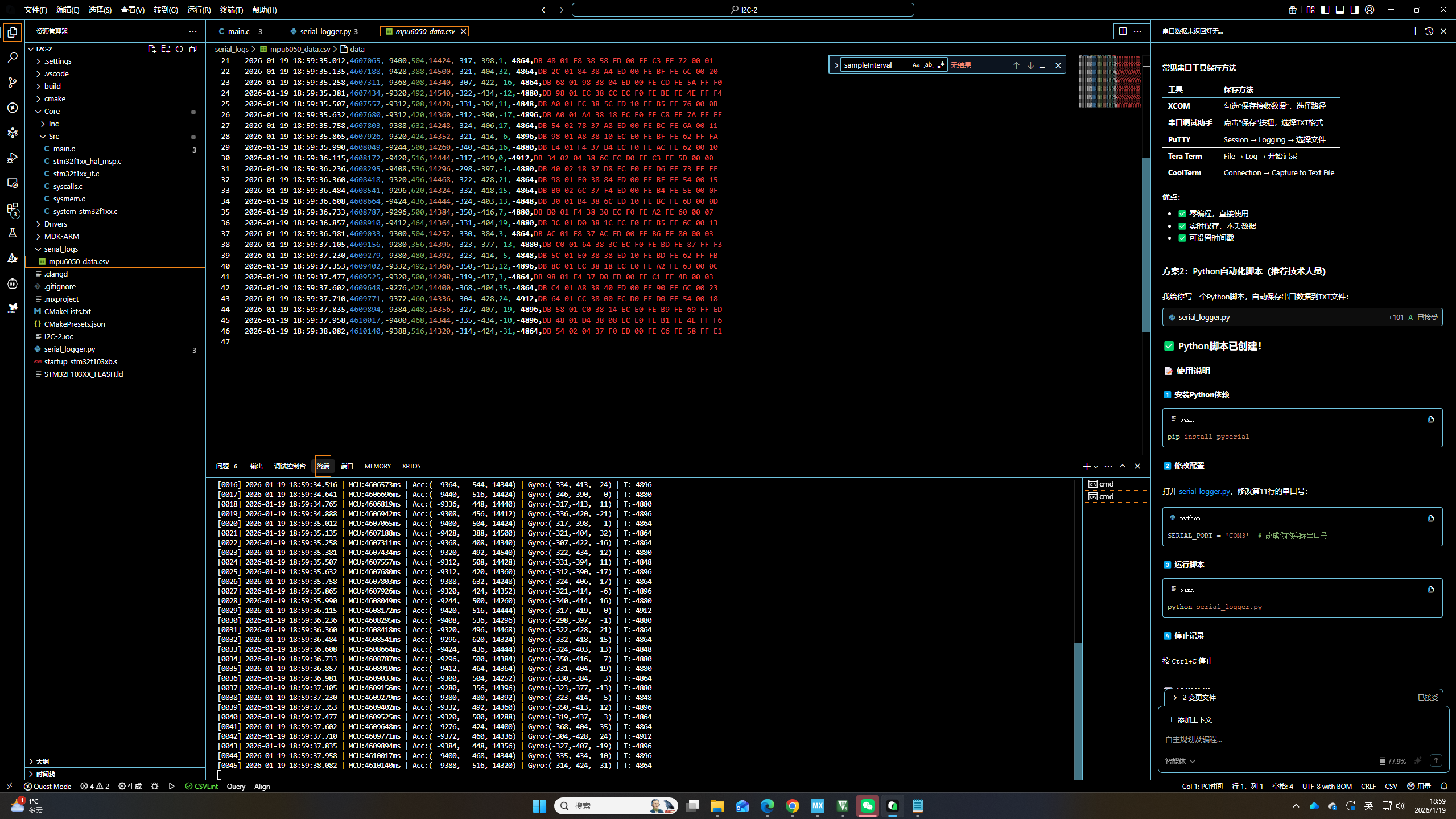The height and width of the screenshot is (819, 1456).
Task: Split the editor to the right
Action: (x=1122, y=31)
